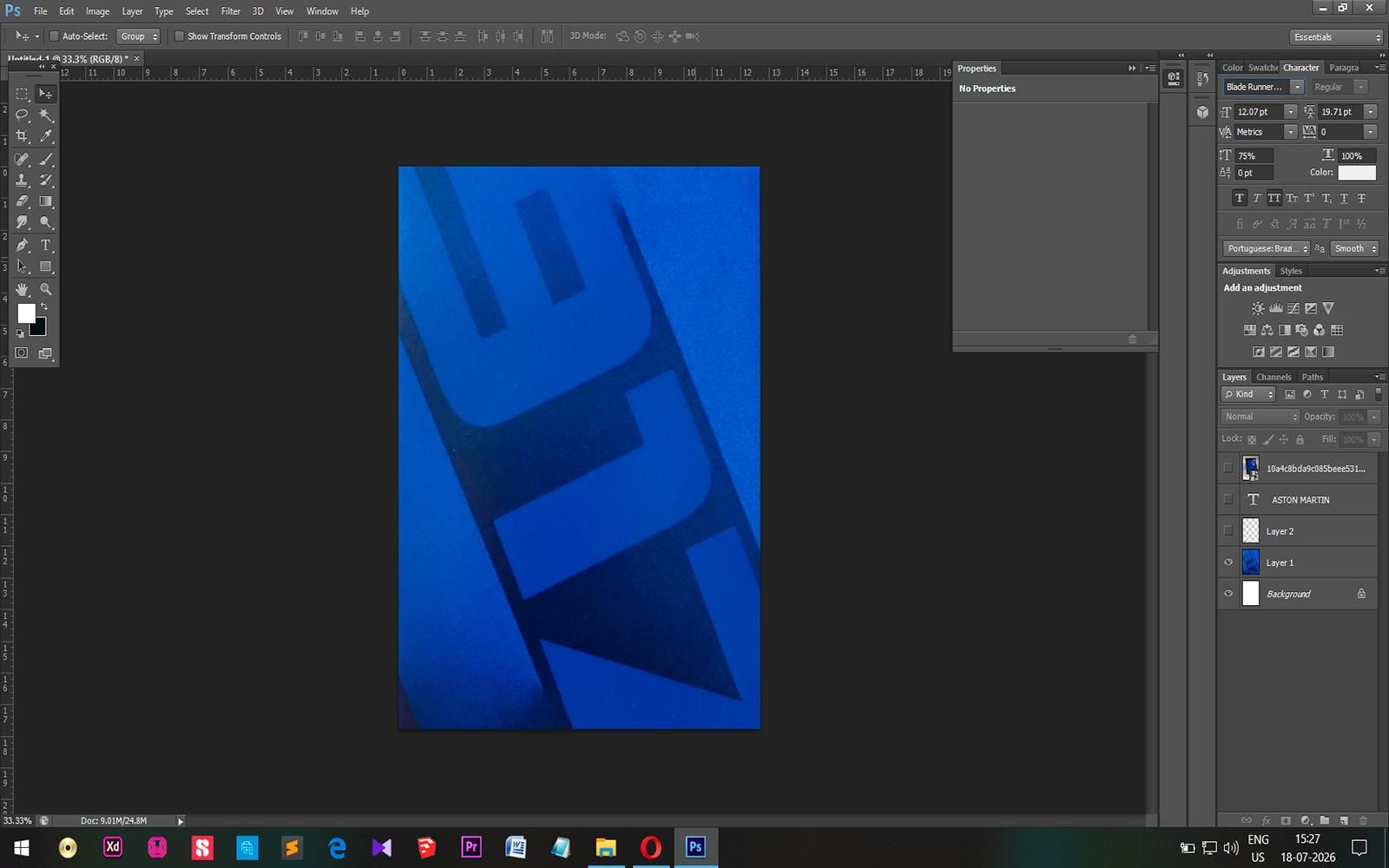Hide the Background layer
The width and height of the screenshot is (1389, 868).
click(x=1228, y=594)
